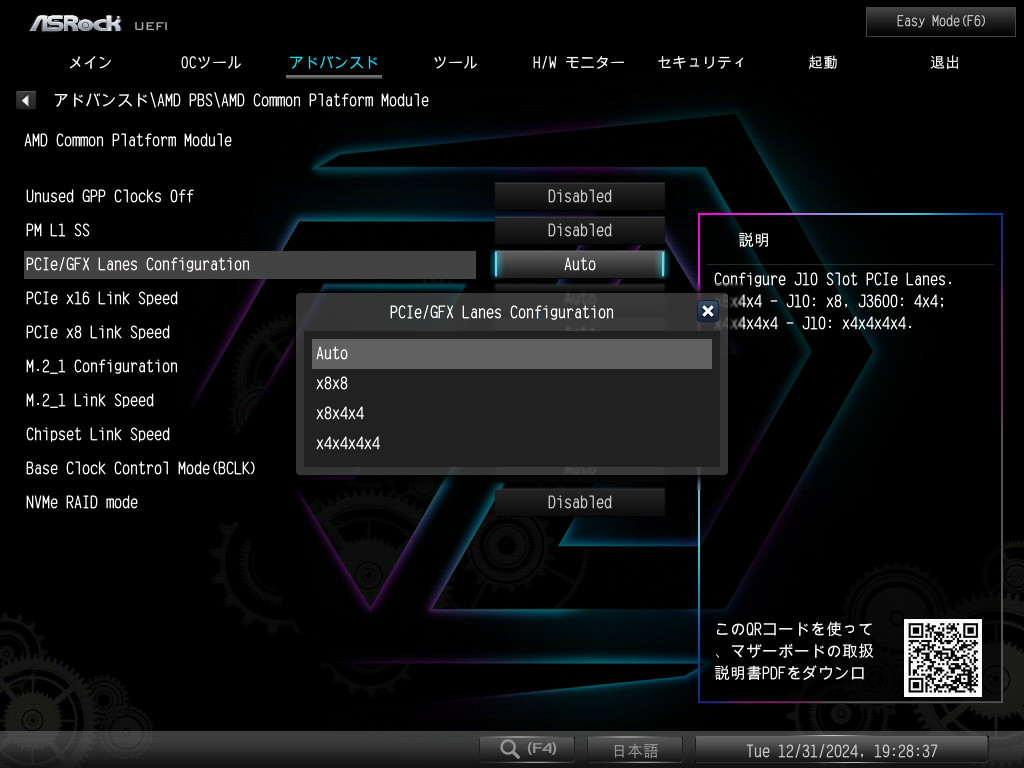Click the 日本語 language button
This screenshot has width=1024, height=768.
point(635,750)
